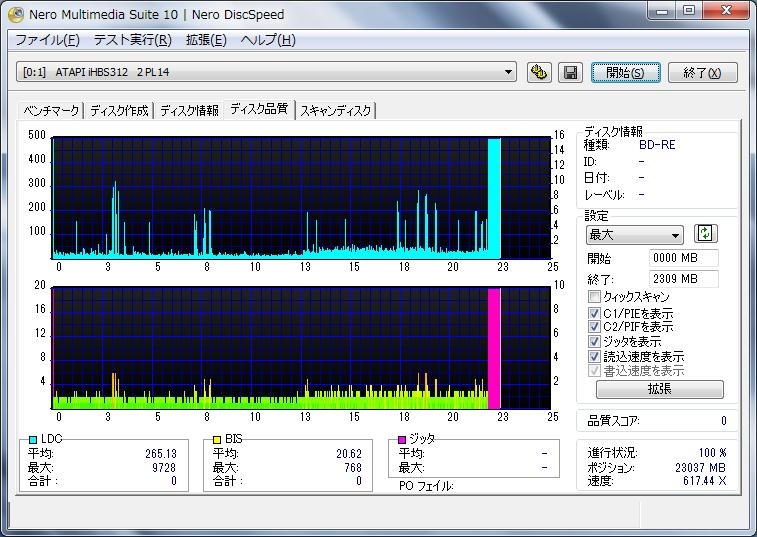
Task: Click the BIS maximum value 768
Action: pyautogui.click(x=353, y=467)
